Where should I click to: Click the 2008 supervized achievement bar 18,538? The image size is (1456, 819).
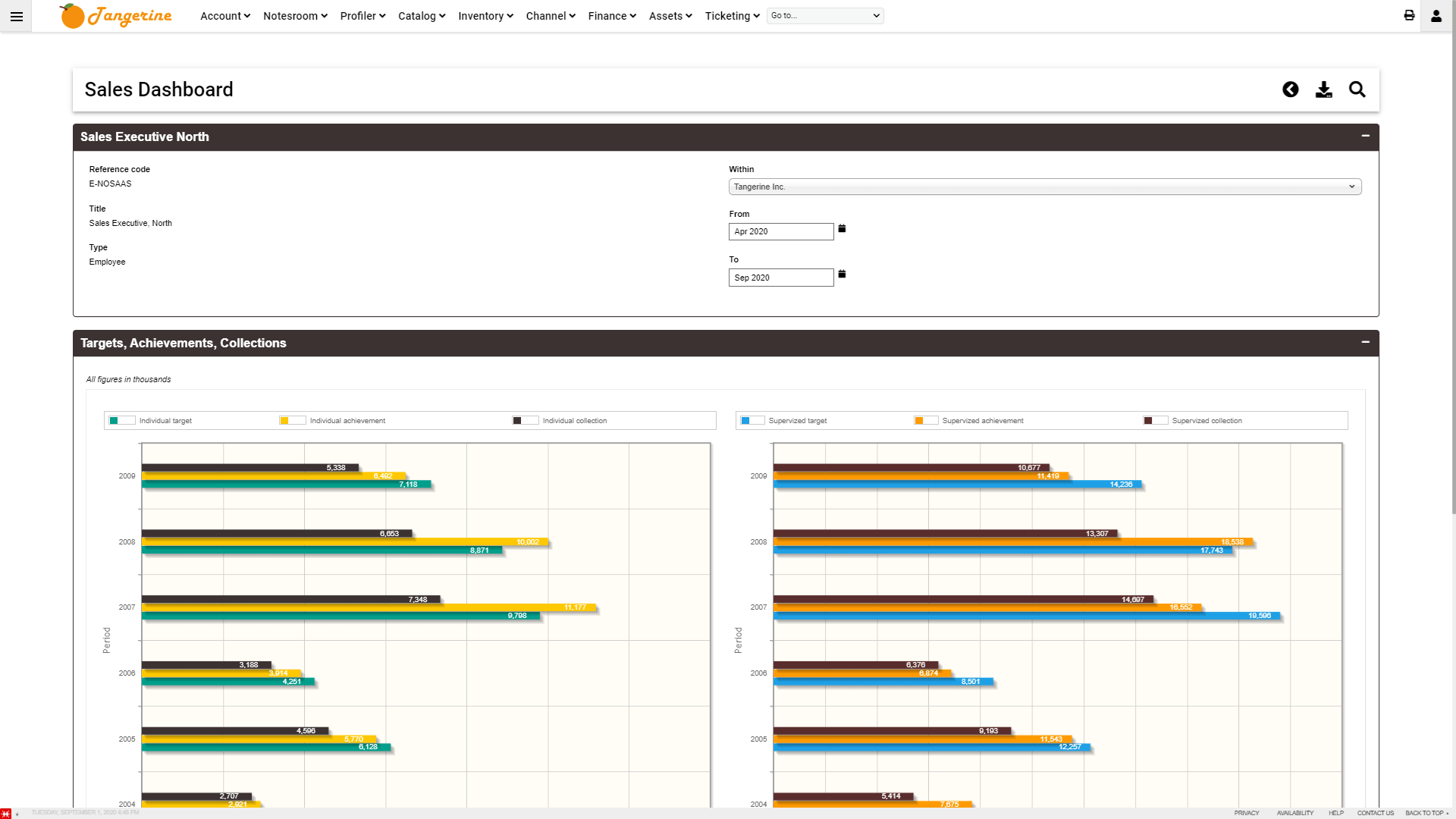point(1013,542)
